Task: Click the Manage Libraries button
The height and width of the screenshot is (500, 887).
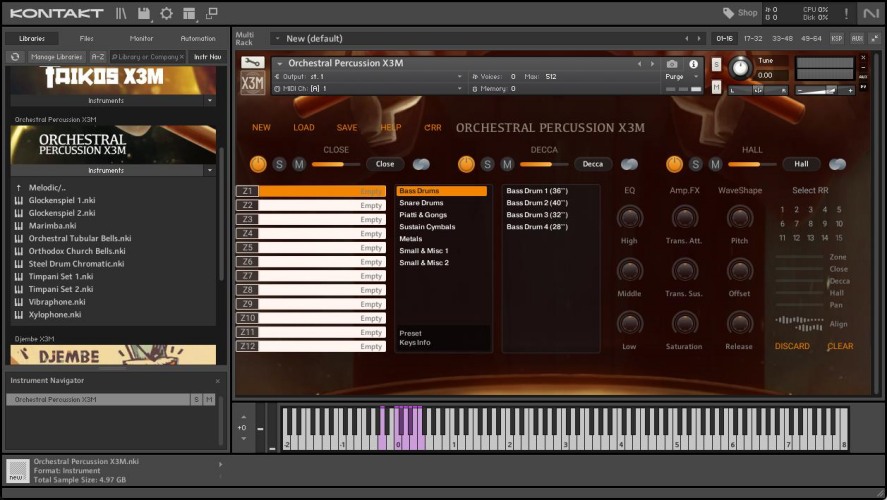Action: [x=56, y=57]
